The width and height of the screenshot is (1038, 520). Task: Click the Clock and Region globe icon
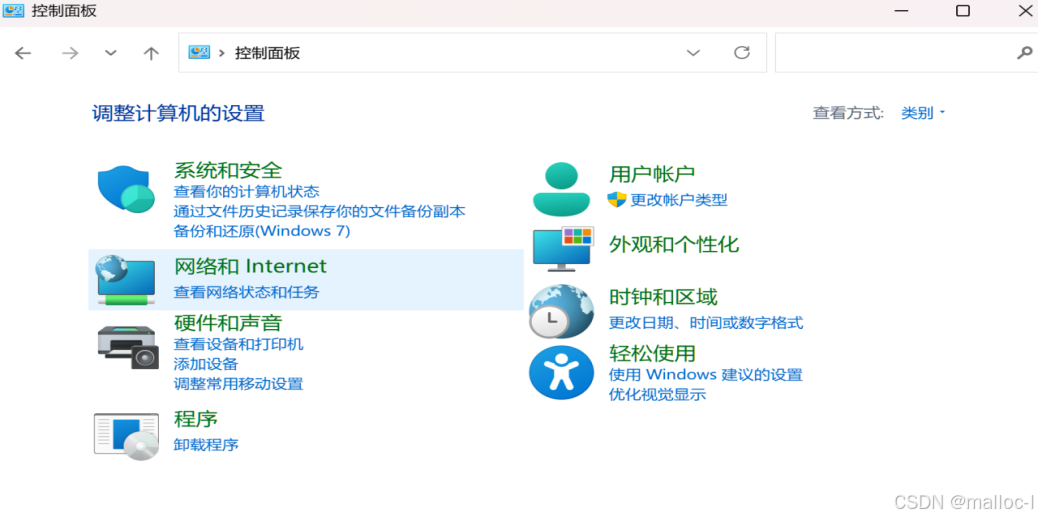pos(561,311)
